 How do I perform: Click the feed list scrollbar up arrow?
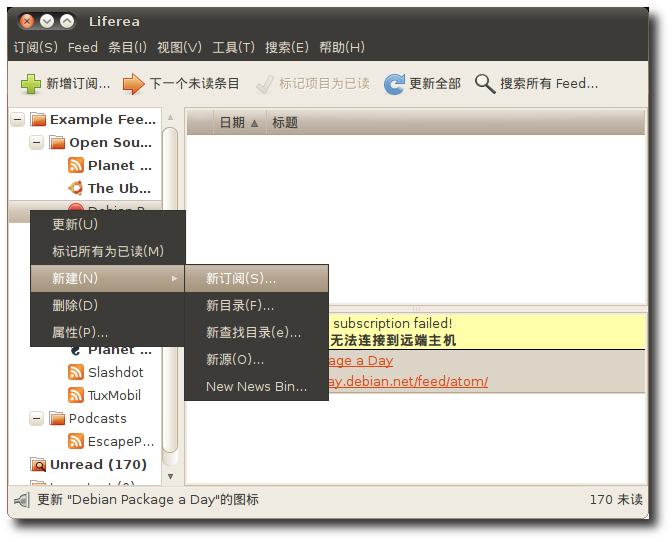coord(171,117)
